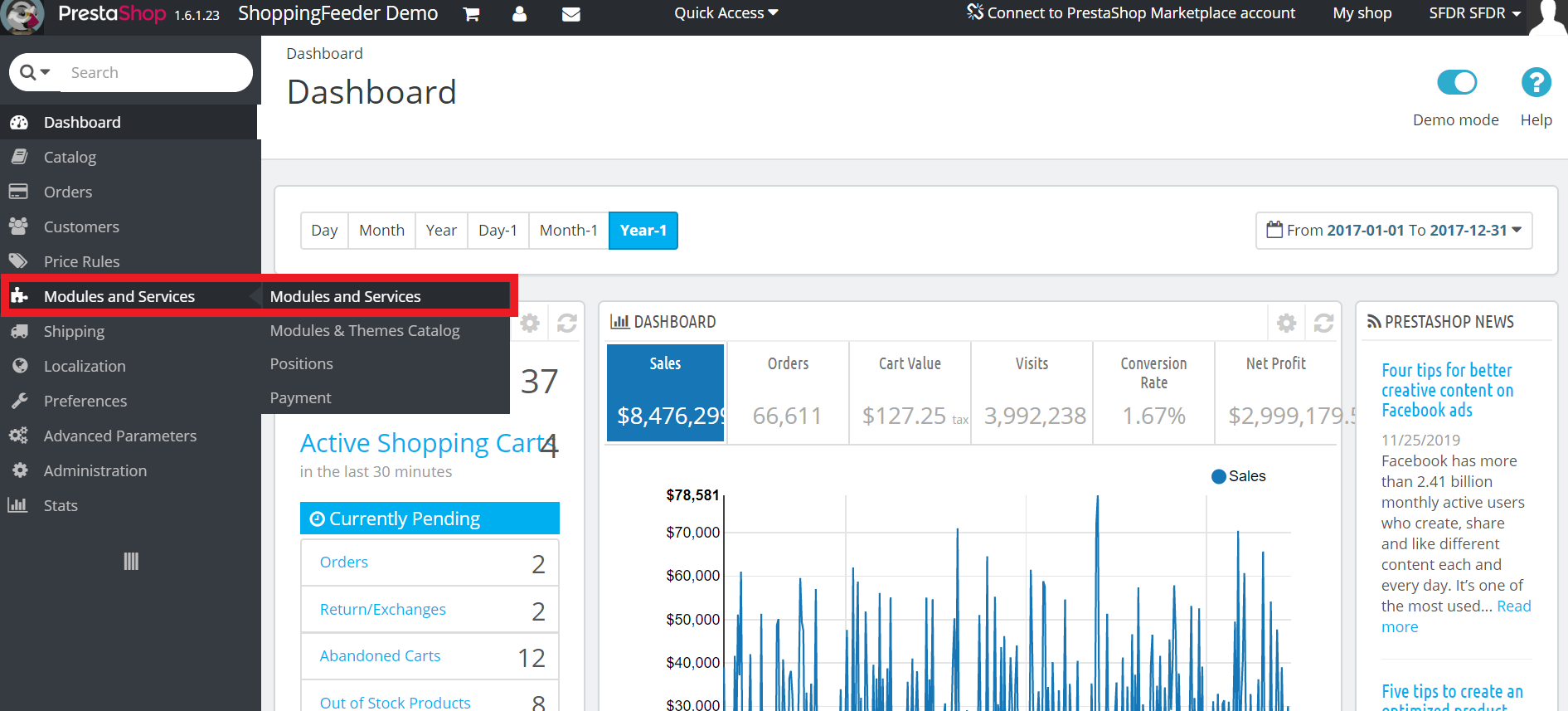1568x711 pixels.
Task: Click the Read more news link
Action: pyautogui.click(x=1456, y=616)
